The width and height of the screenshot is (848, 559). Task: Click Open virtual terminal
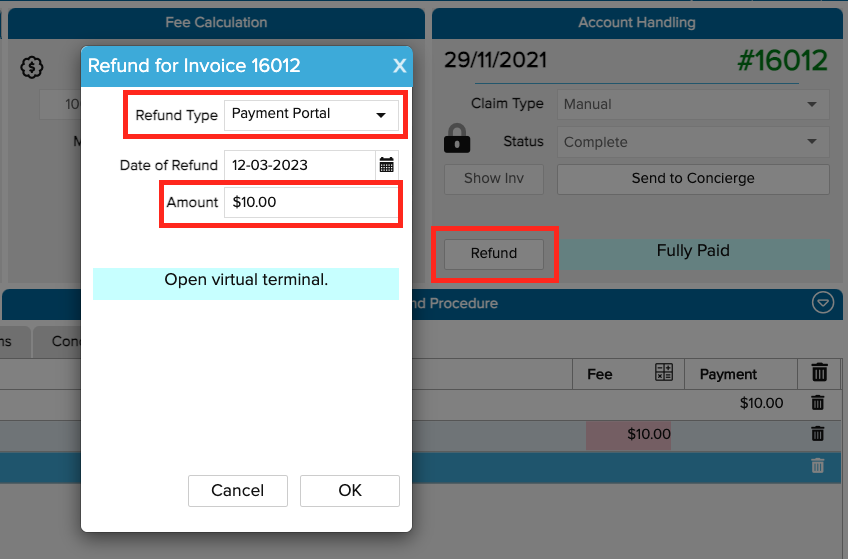pos(246,283)
